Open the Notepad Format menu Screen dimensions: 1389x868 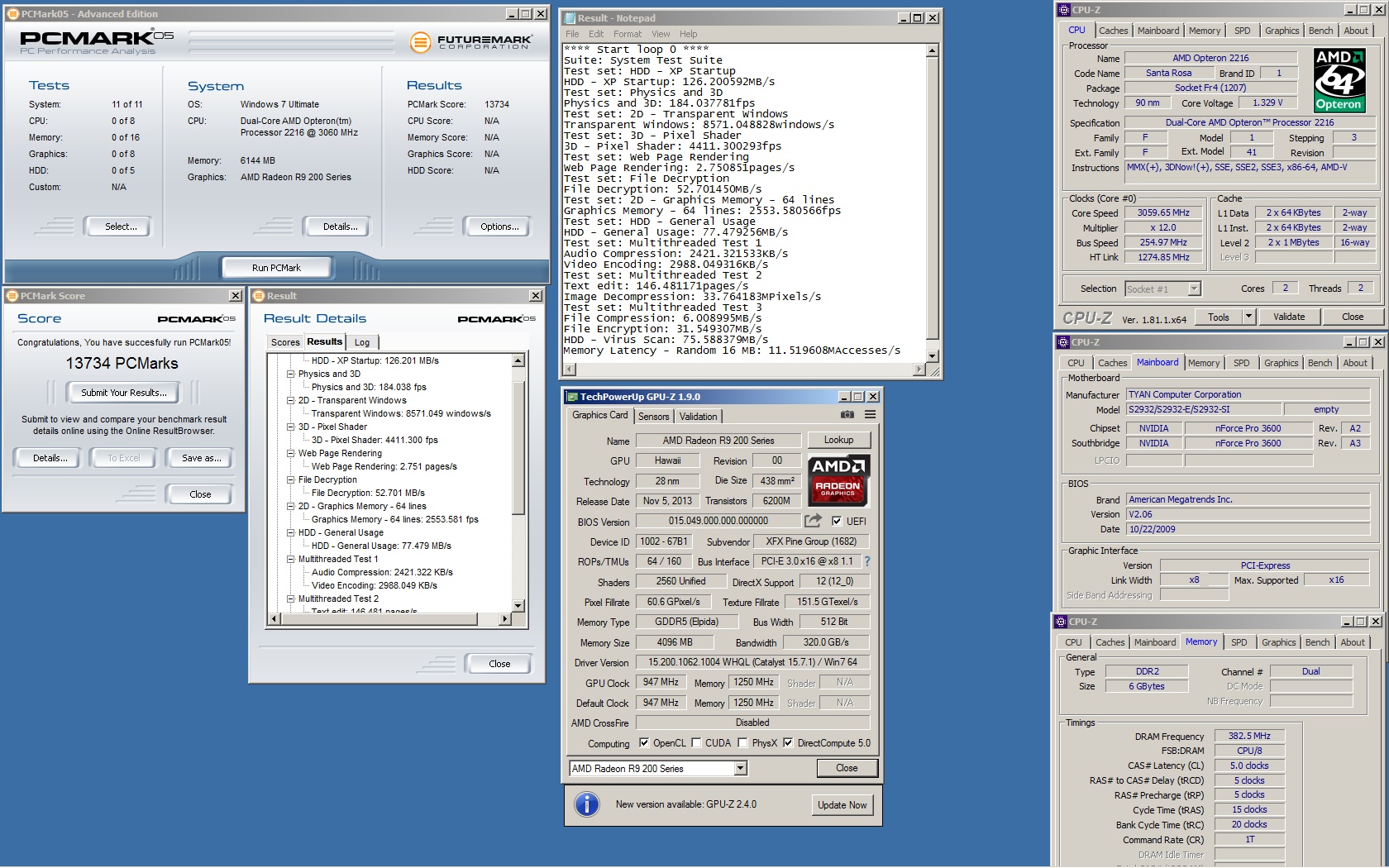point(627,34)
